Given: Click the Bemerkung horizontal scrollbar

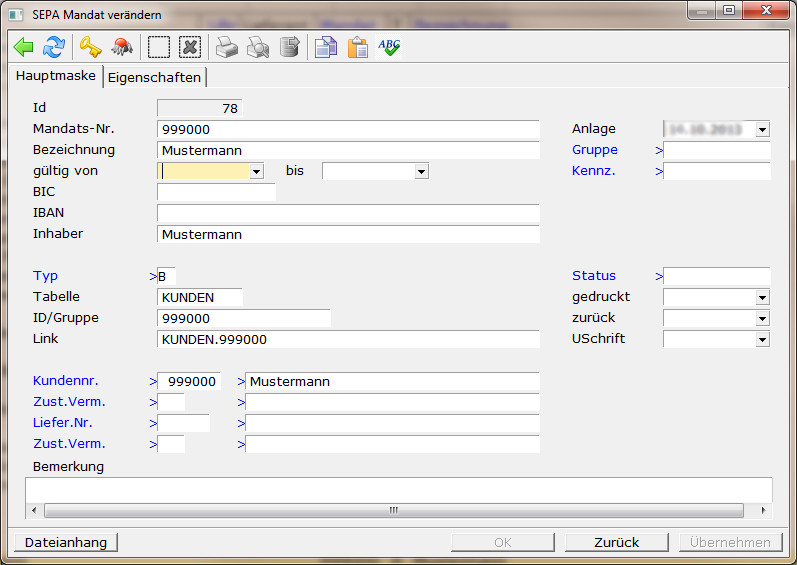Looking at the screenshot, I should 394,510.
